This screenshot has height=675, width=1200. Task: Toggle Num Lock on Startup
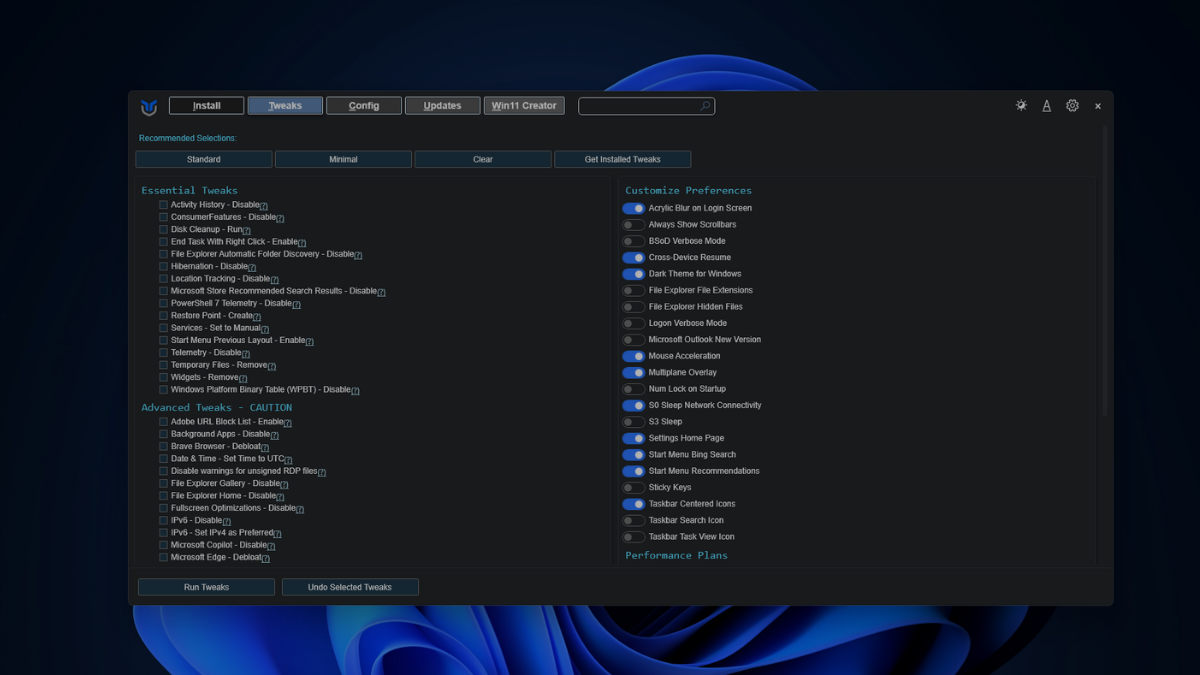[633, 389]
